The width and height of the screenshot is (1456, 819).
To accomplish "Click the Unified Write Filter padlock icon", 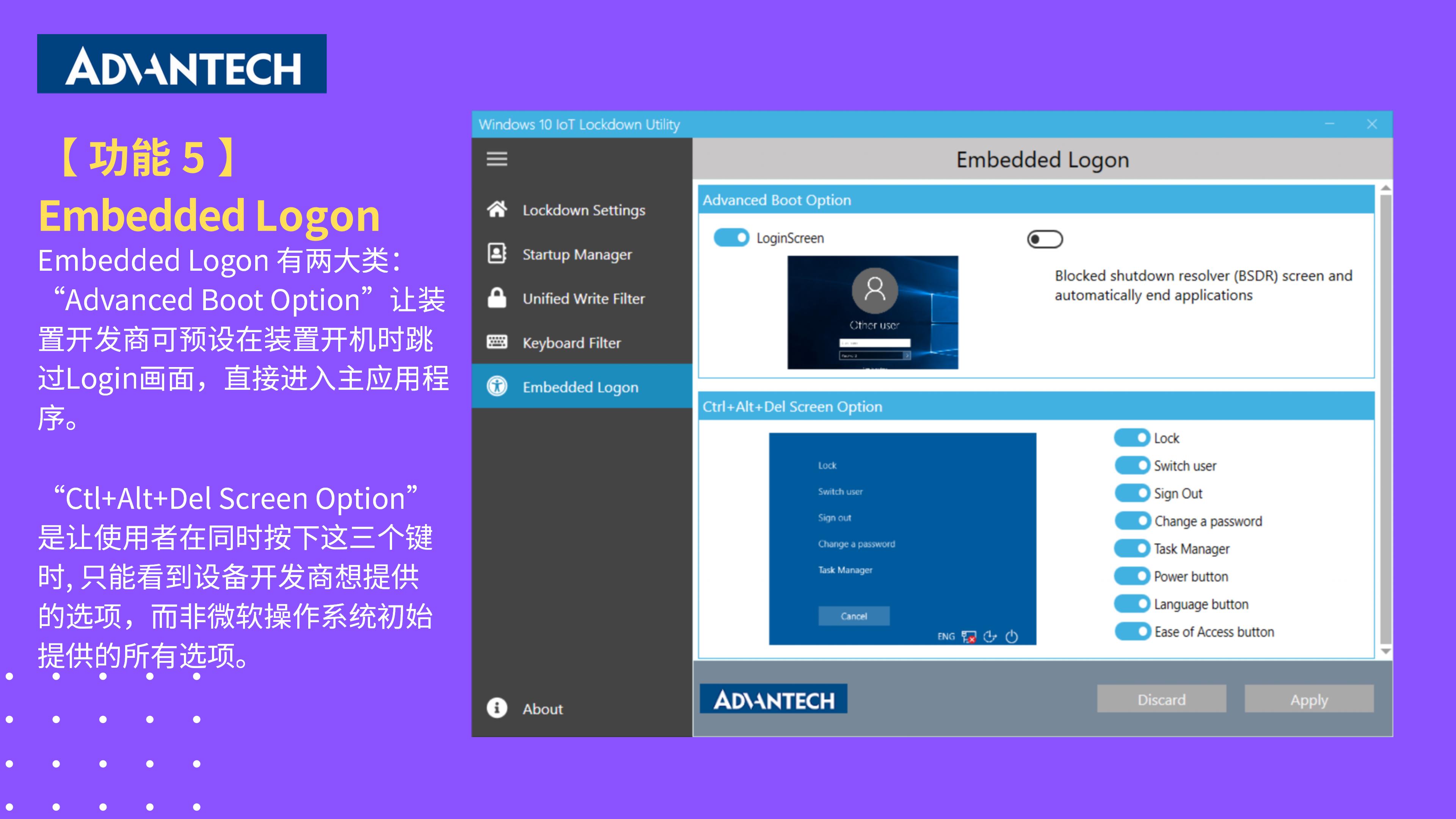I will pos(497,297).
